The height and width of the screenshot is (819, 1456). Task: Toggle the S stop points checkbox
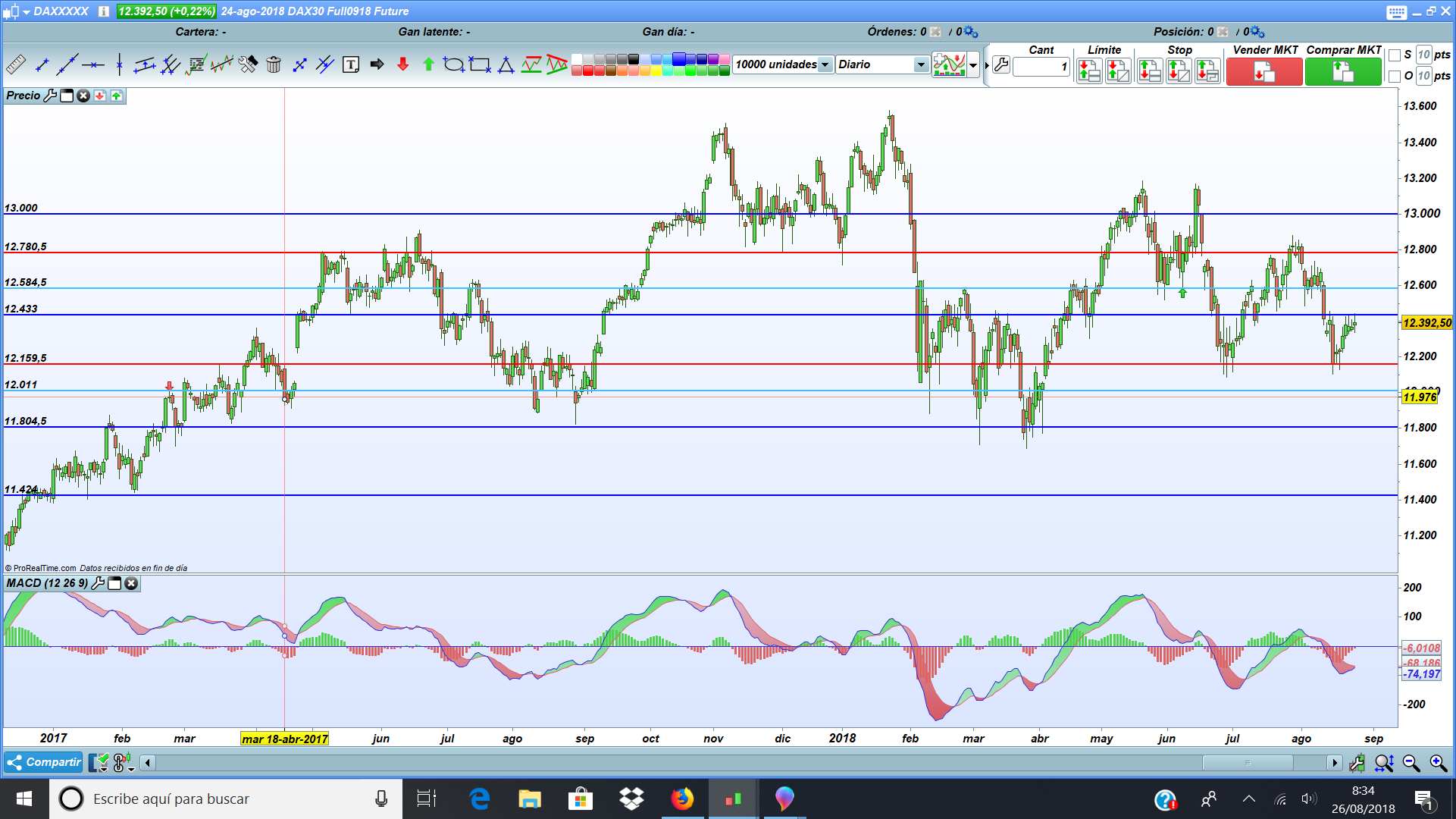coord(1395,55)
